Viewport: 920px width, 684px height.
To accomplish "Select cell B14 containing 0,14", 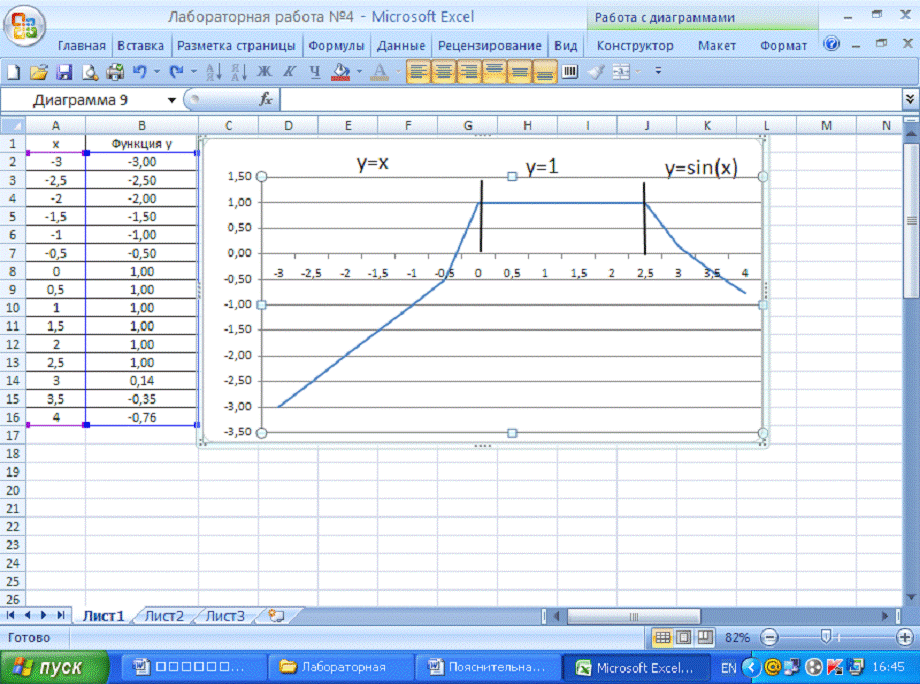I will (142, 381).
